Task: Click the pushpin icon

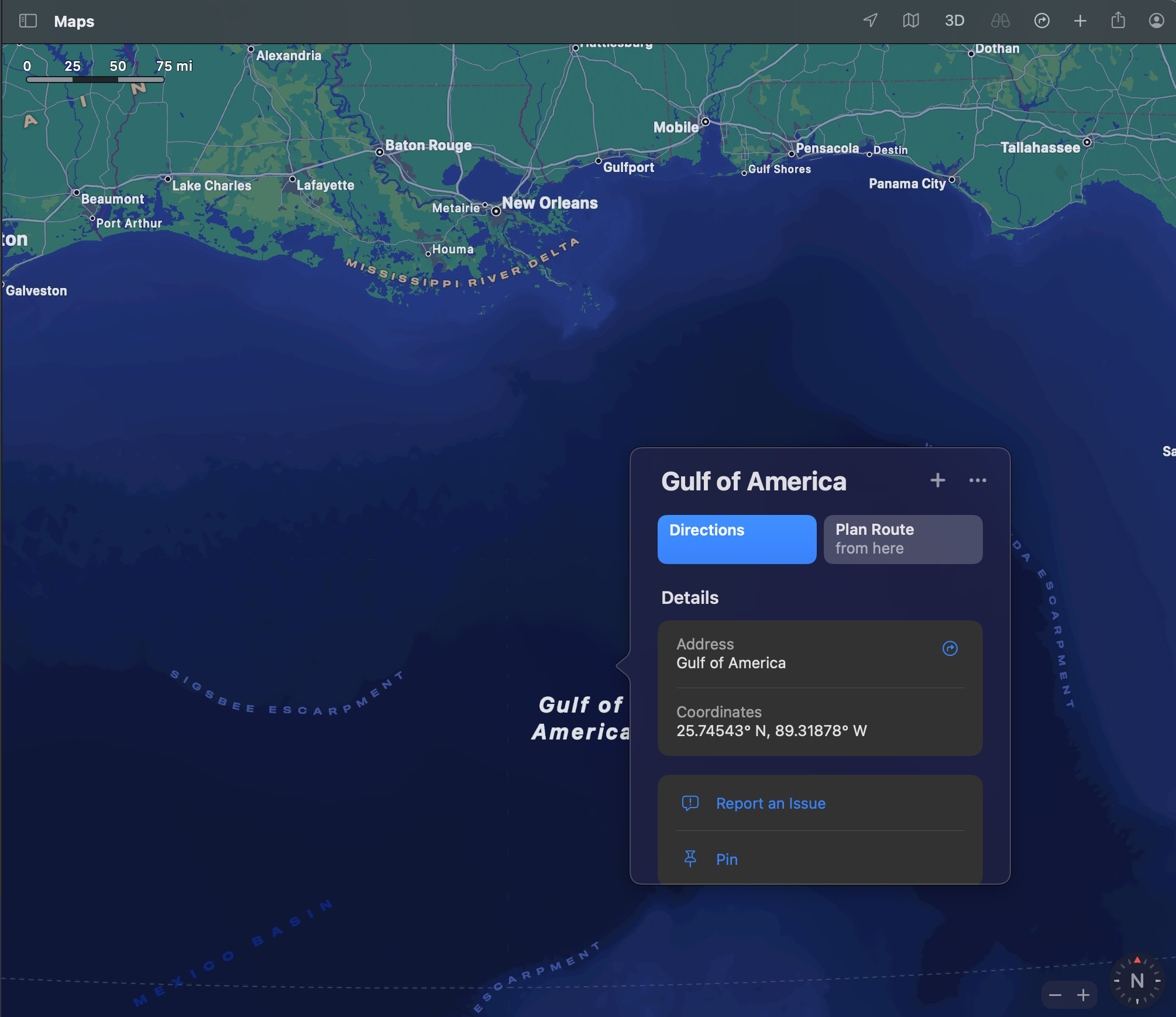Action: pyautogui.click(x=690, y=859)
